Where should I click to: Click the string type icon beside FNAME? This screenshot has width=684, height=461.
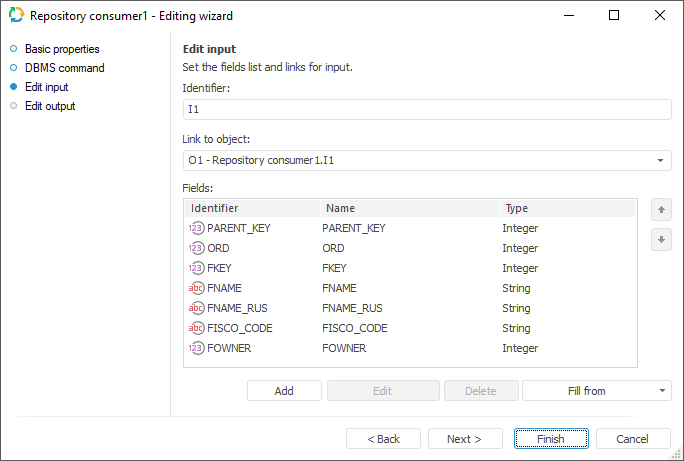pyautogui.click(x=196, y=288)
